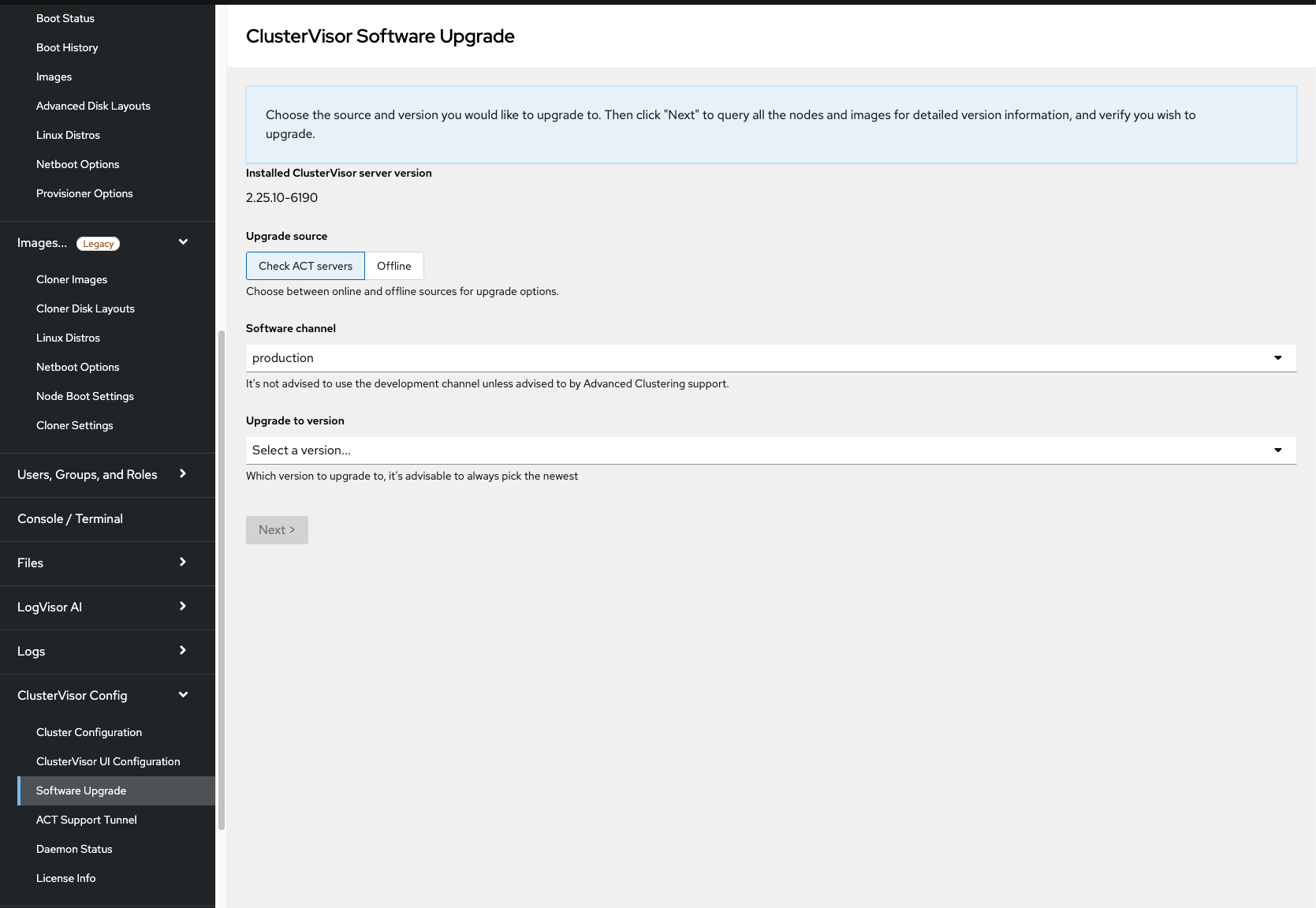
Task: Select Check ACT servers upgrade source
Action: click(305, 266)
